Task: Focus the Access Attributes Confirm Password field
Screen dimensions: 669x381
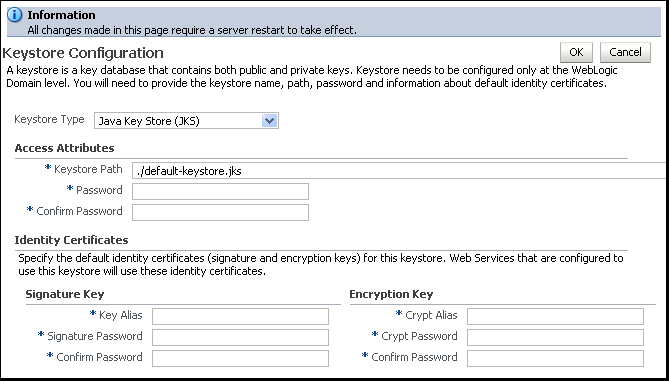Action: [x=220, y=212]
